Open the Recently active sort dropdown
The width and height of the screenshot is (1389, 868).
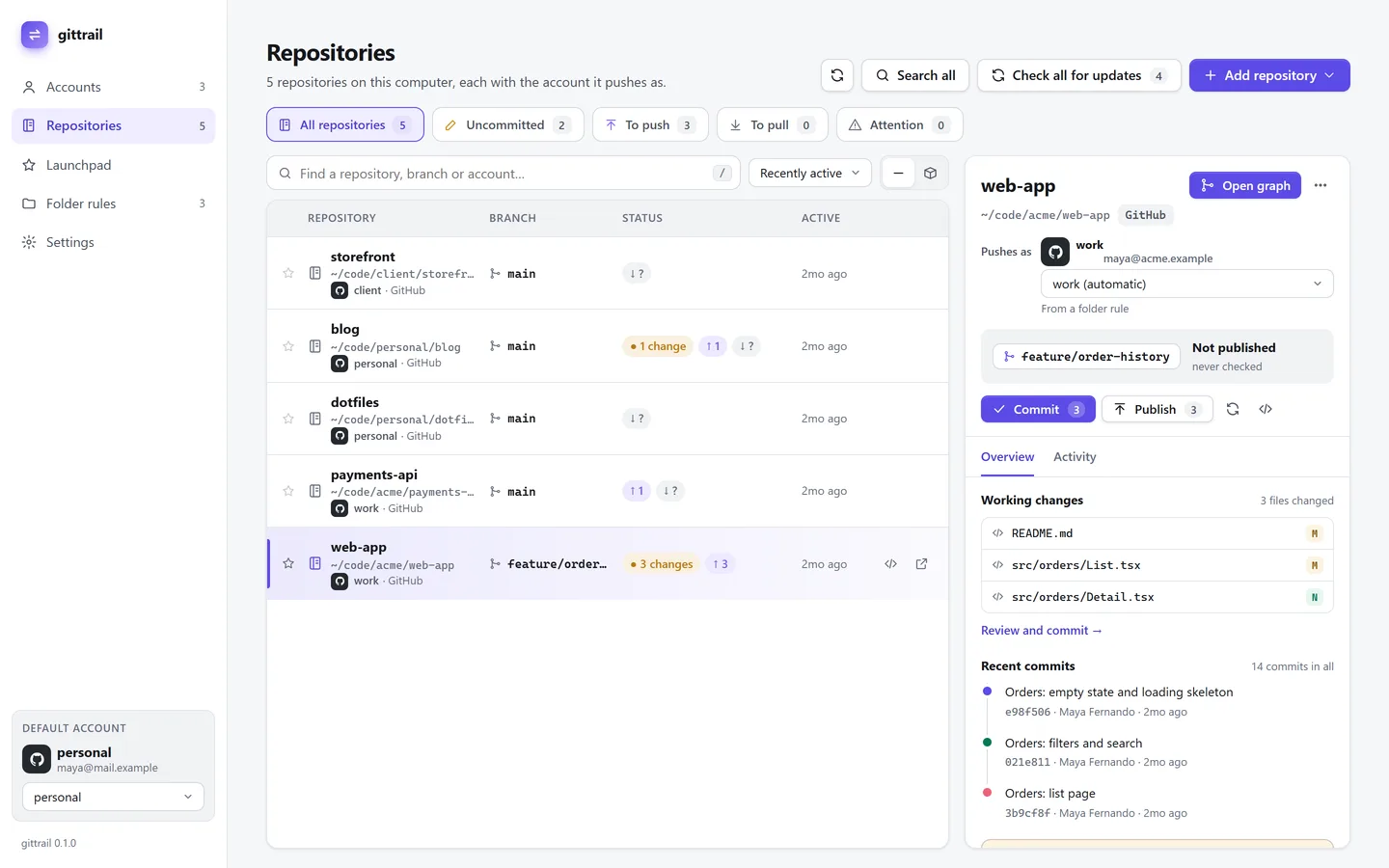(810, 174)
